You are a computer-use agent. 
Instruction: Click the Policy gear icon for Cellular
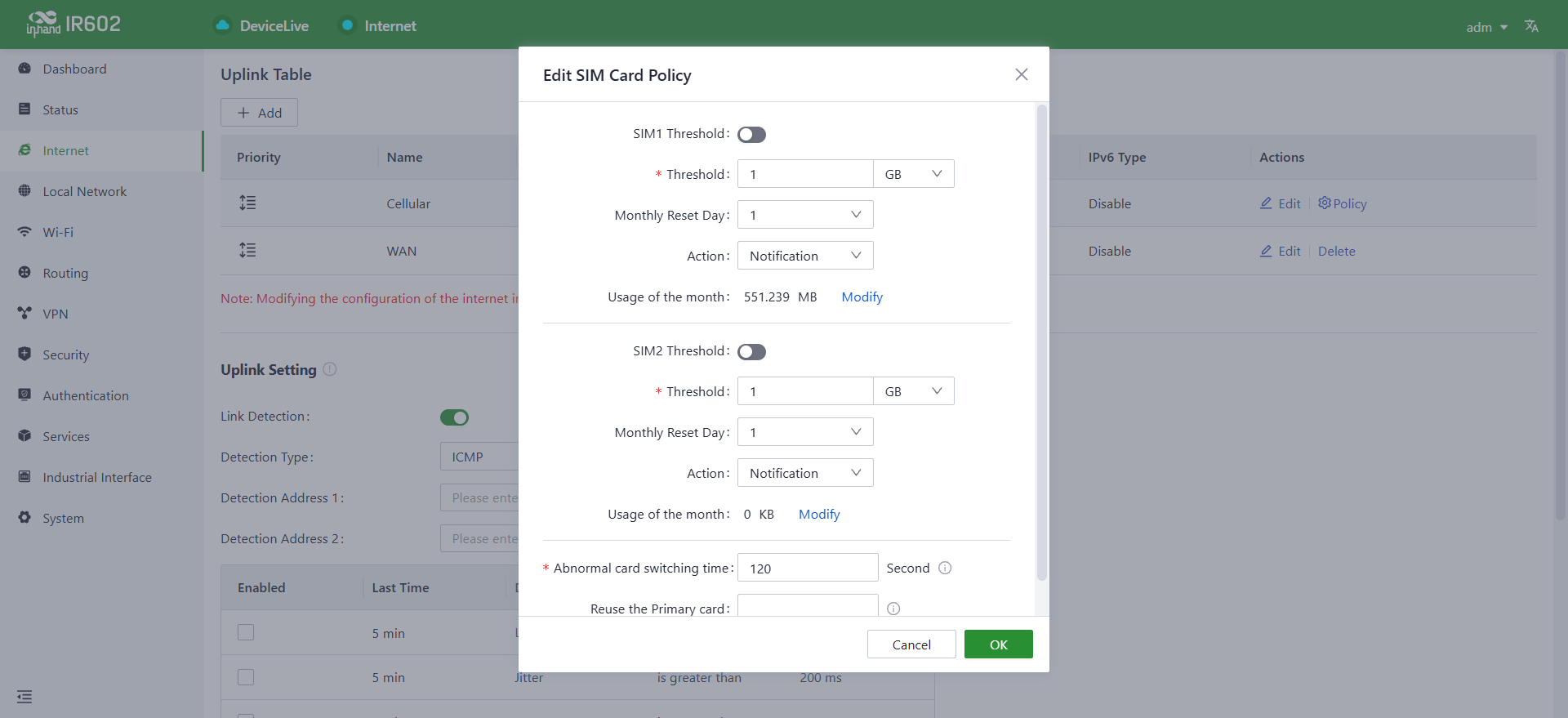pos(1325,203)
